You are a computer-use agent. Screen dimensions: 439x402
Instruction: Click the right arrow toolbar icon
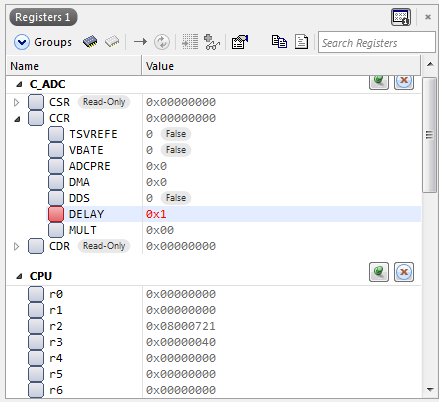pyautogui.click(x=140, y=42)
